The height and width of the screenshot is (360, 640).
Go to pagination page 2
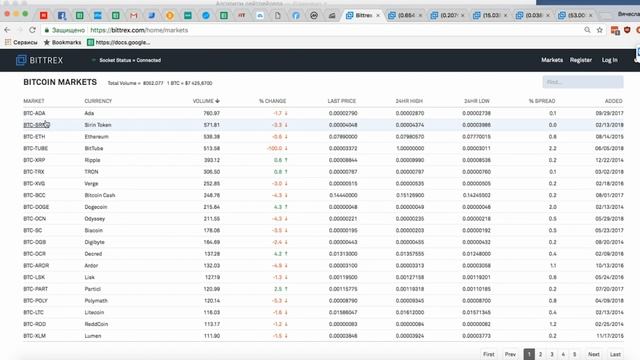540,354
